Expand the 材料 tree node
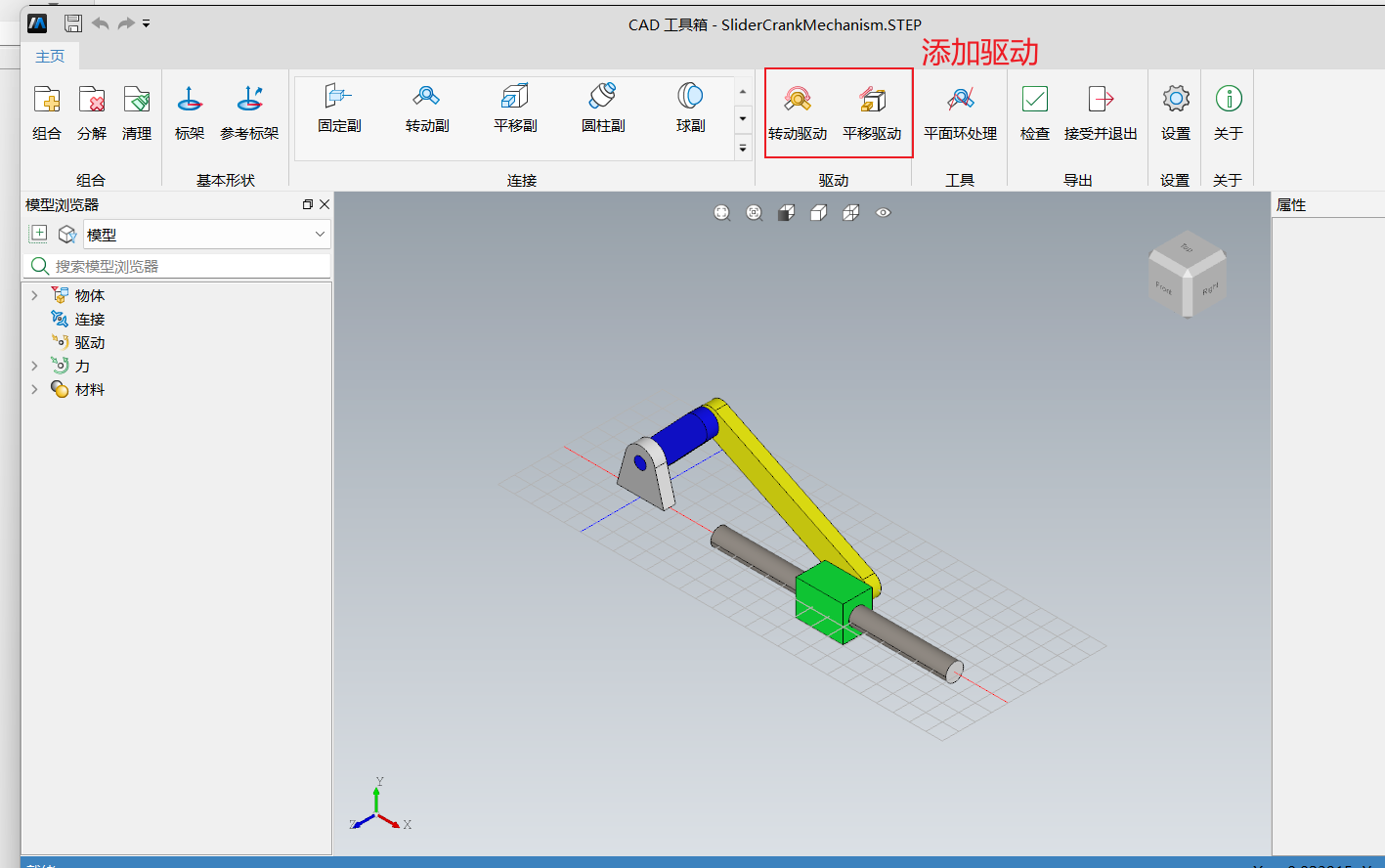This screenshot has height=868, width=1385. click(x=34, y=389)
